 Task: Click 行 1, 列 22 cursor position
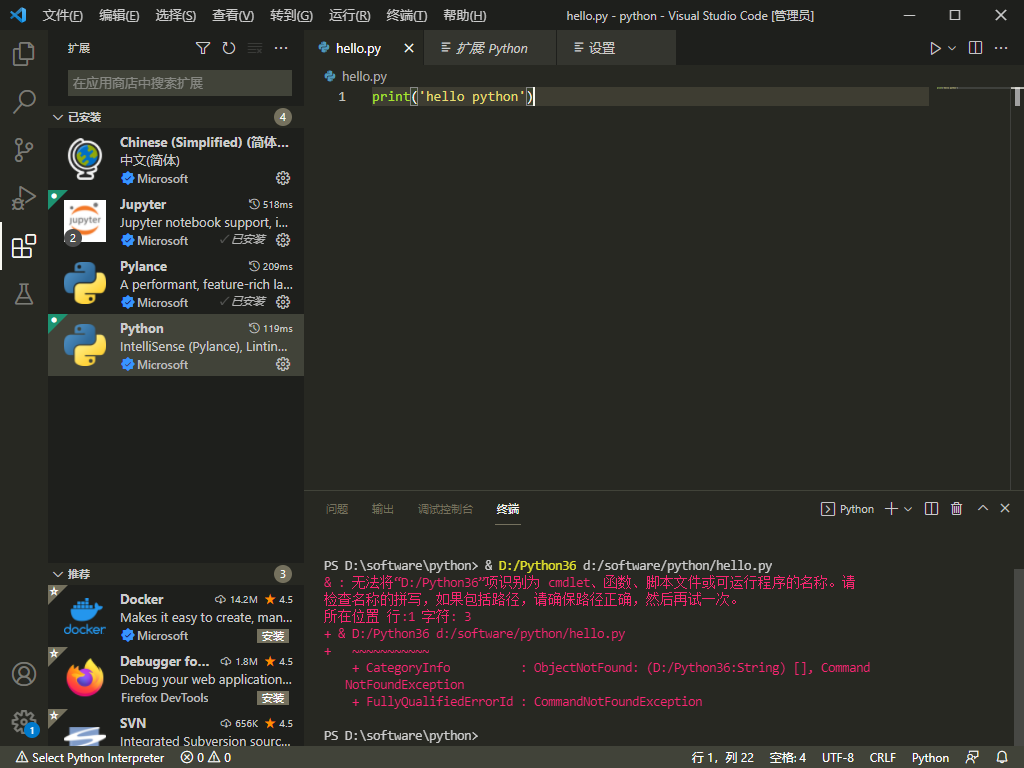click(x=722, y=758)
